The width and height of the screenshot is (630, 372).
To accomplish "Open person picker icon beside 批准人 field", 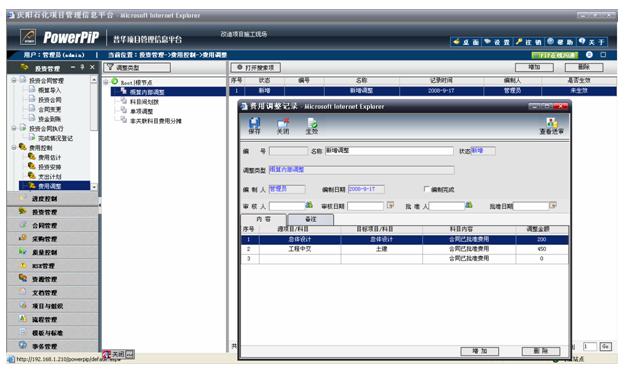I will [468, 205].
